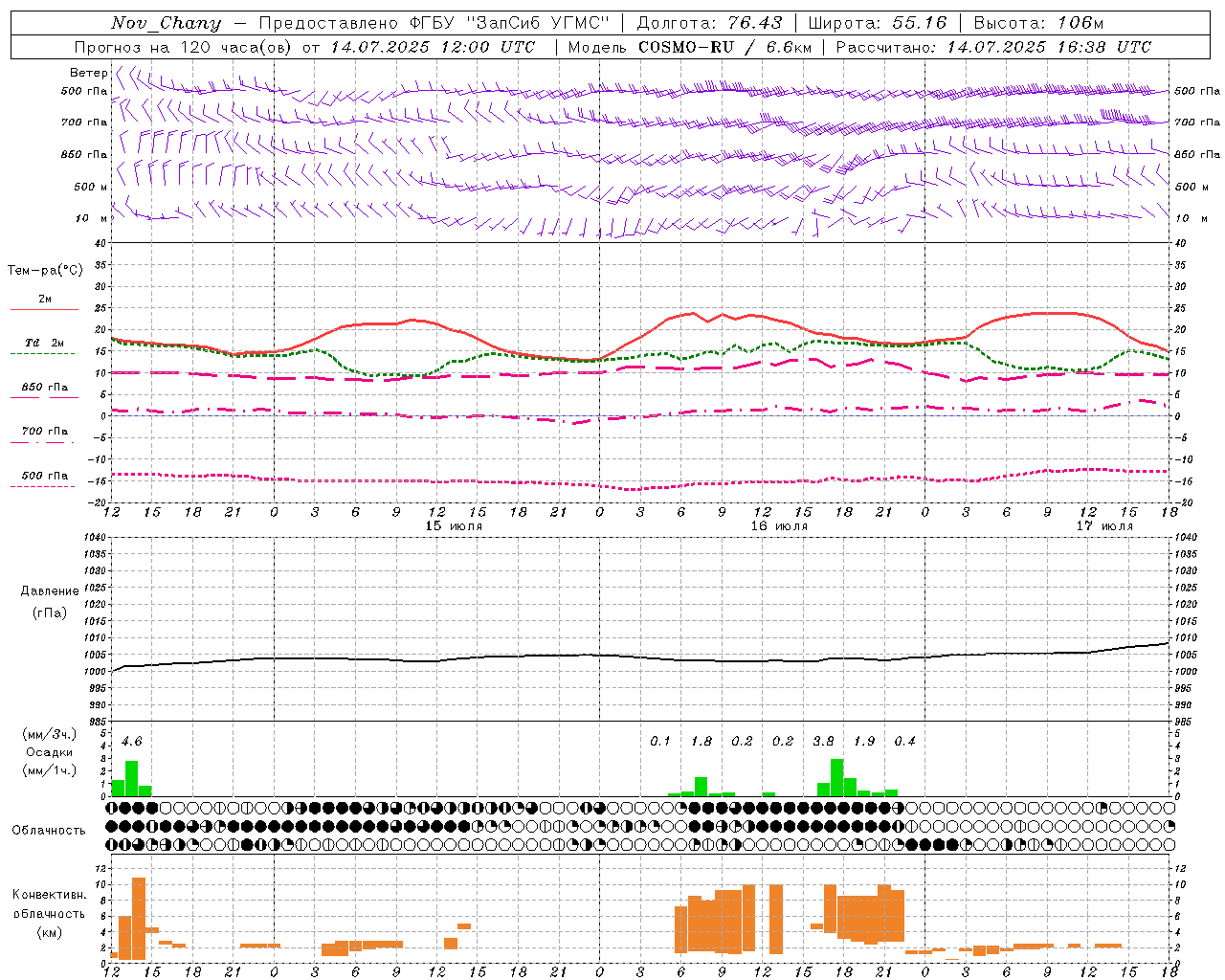Click the red 2м temperature legend line
The height and width of the screenshot is (980, 1225).
coord(44,309)
